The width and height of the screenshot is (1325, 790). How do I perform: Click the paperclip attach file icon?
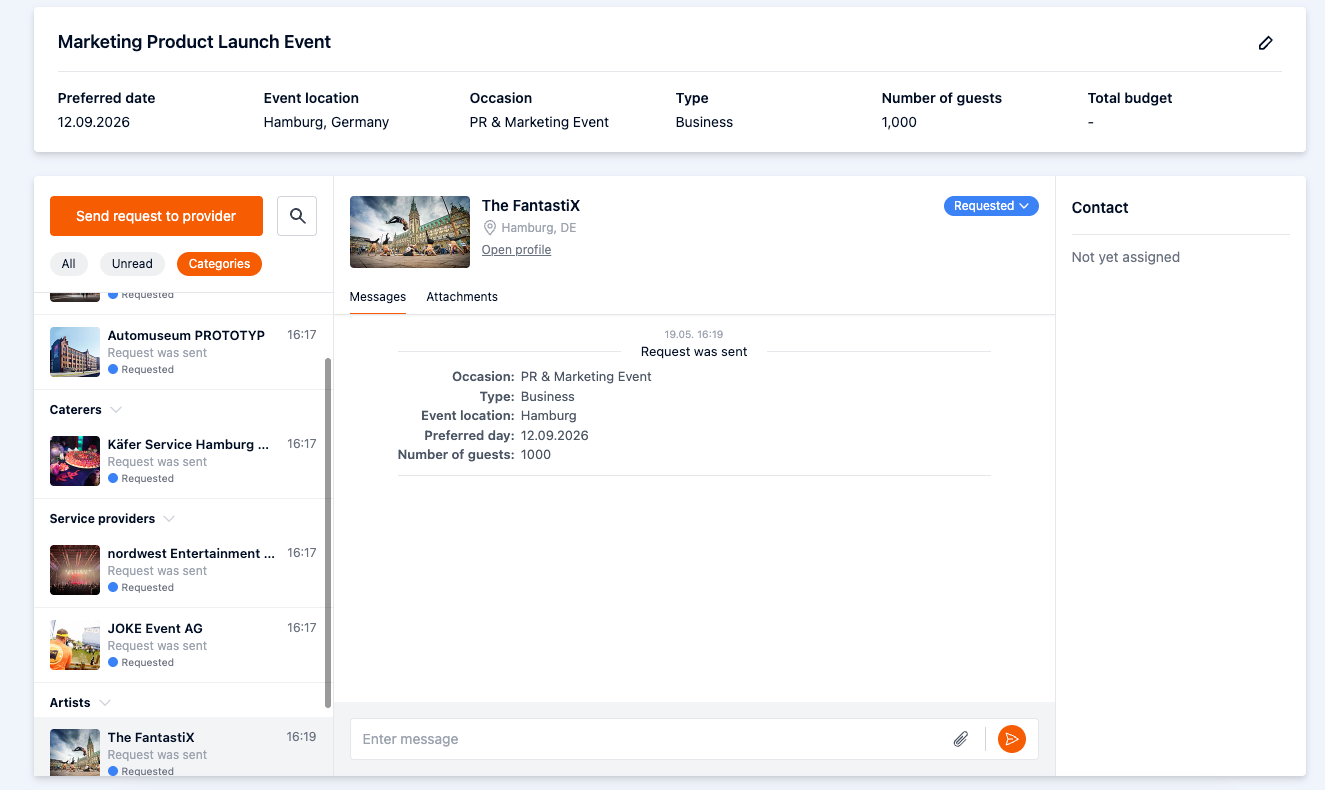[x=961, y=739]
